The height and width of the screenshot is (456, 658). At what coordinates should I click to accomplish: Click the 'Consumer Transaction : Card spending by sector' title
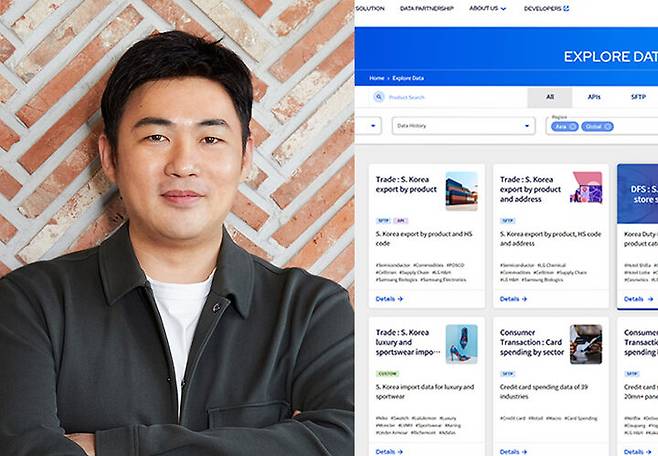[x=532, y=342]
